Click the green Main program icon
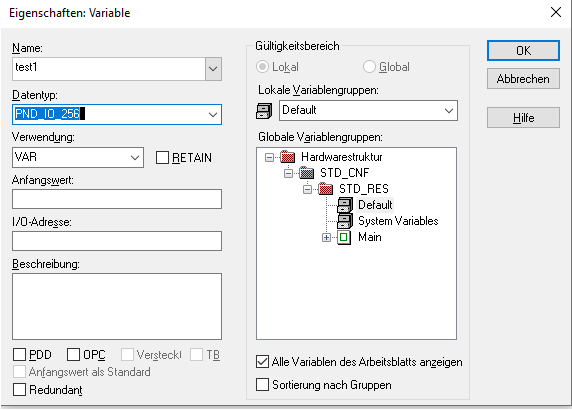This screenshot has width=572, height=410. (x=344, y=237)
